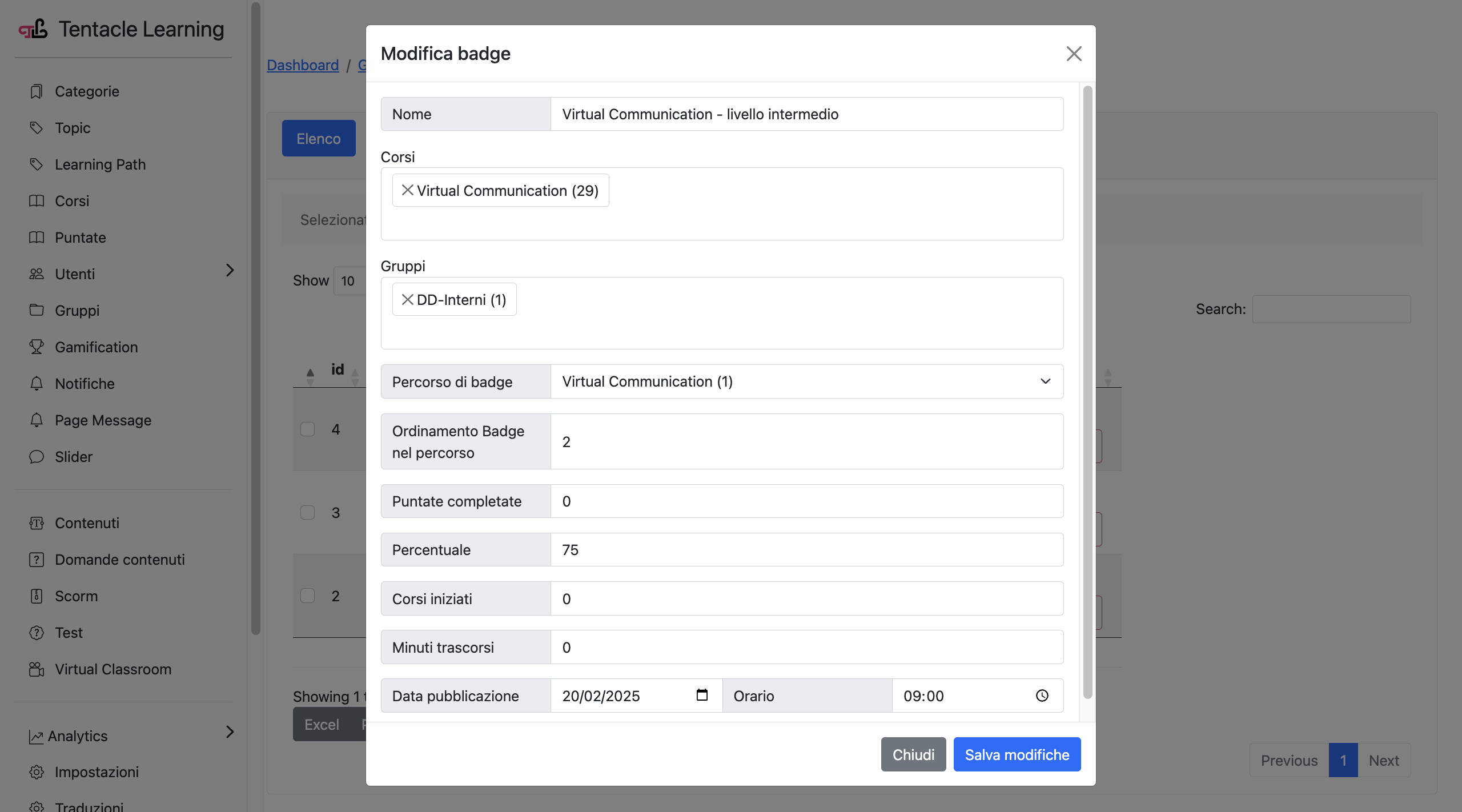Open the Percorso di badge dropdown

click(806, 381)
